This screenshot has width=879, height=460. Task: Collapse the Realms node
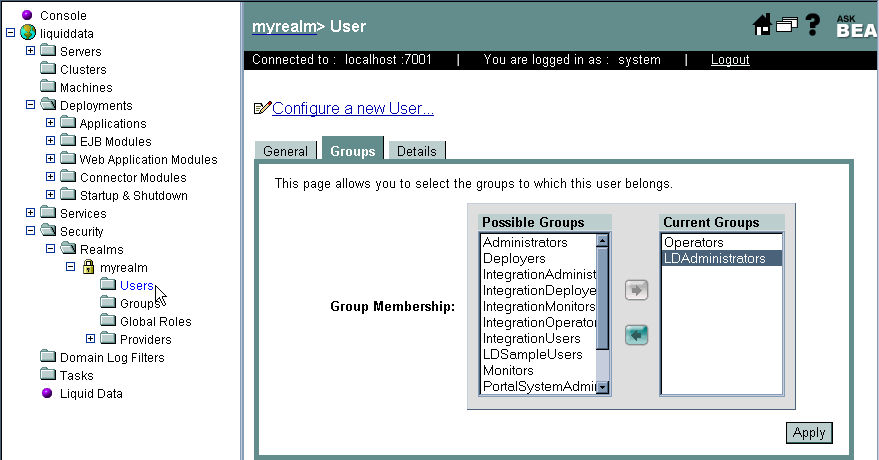pos(50,248)
